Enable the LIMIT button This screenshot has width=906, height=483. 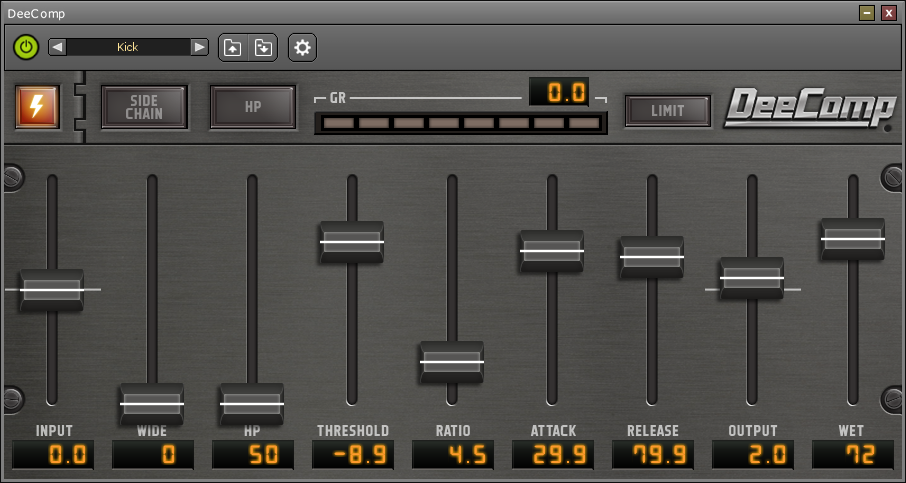tap(668, 110)
